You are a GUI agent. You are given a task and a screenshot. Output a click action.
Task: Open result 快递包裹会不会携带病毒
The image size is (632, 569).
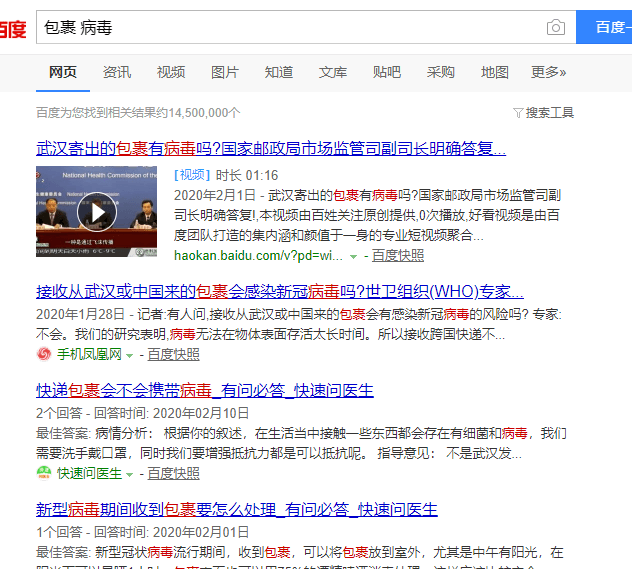click(x=205, y=390)
